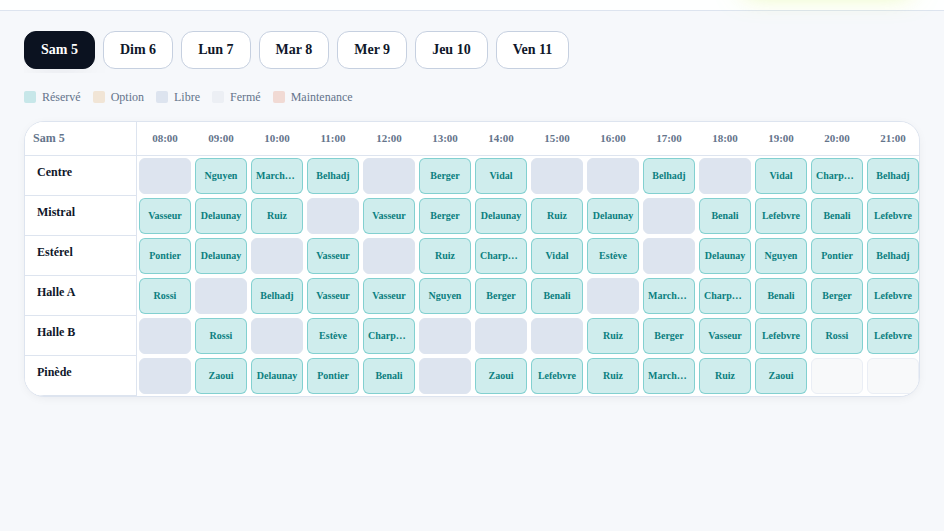
Task: Open Ruiz booking on Halle B at 16:00
Action: click(613, 336)
